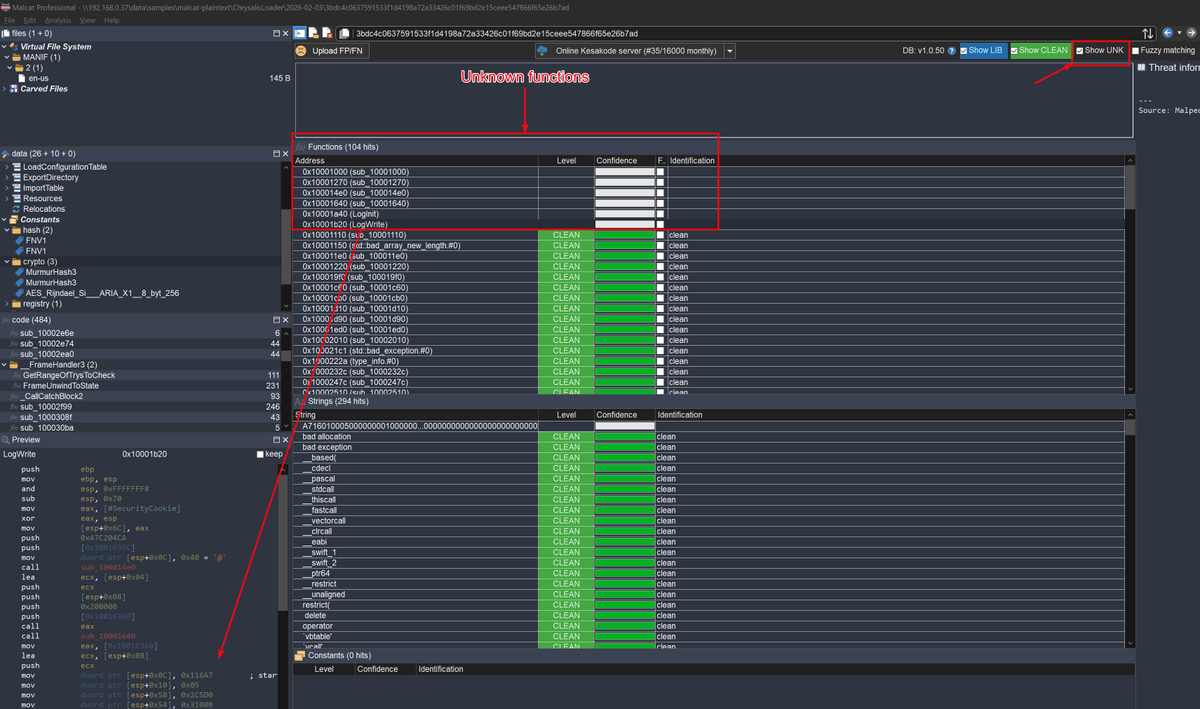Collapse the __FrameHandler3 (2) folder
Screen dimensions: 1200x709
point(5,365)
